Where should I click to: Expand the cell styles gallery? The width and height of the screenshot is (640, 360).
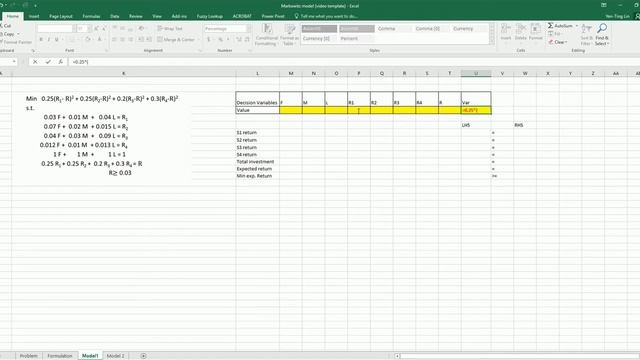[x=492, y=41]
